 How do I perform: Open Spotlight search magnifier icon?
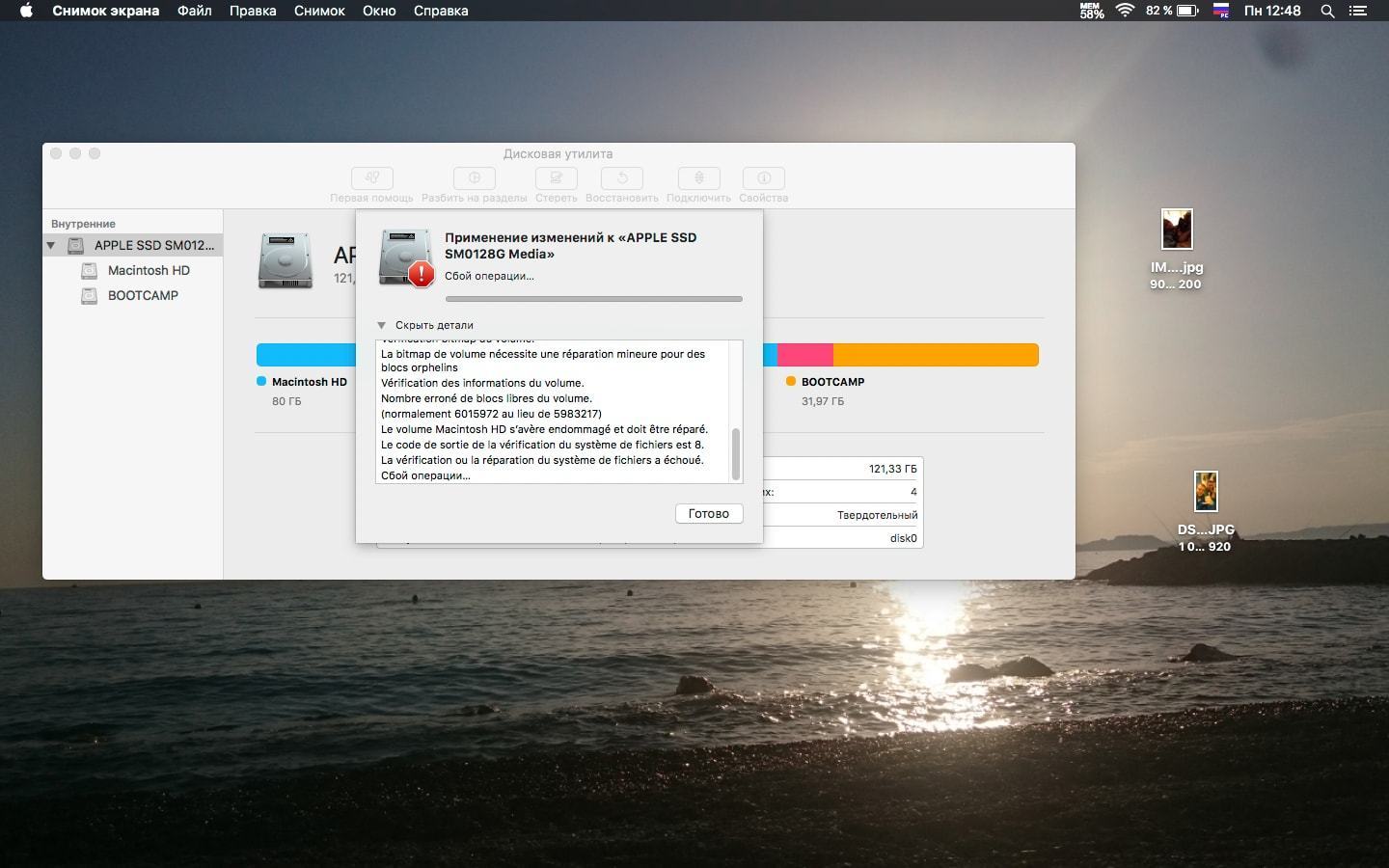point(1328,11)
